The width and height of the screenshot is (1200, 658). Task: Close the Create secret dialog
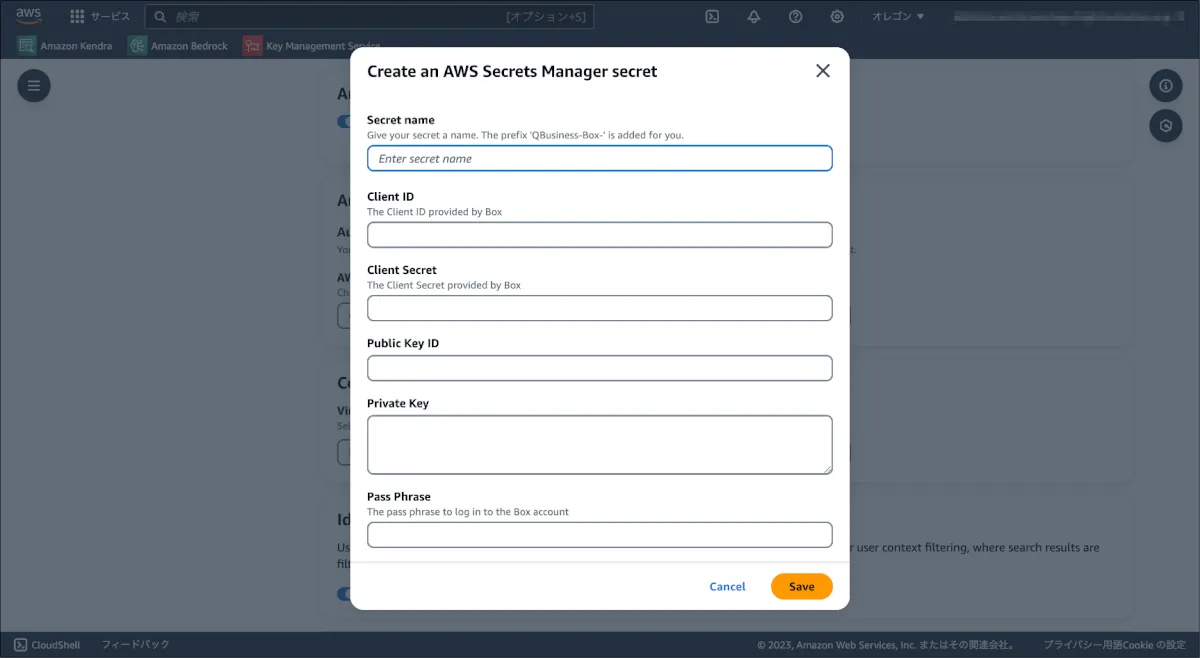click(x=823, y=71)
